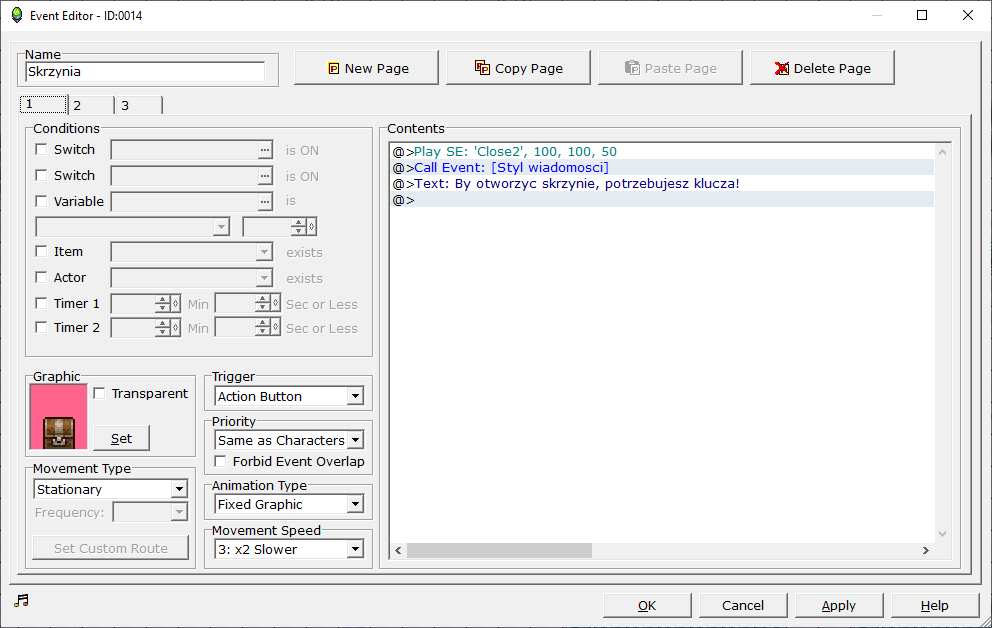
Task: Toggle the Forbid Event Overlap checkbox
Action: pos(221,462)
